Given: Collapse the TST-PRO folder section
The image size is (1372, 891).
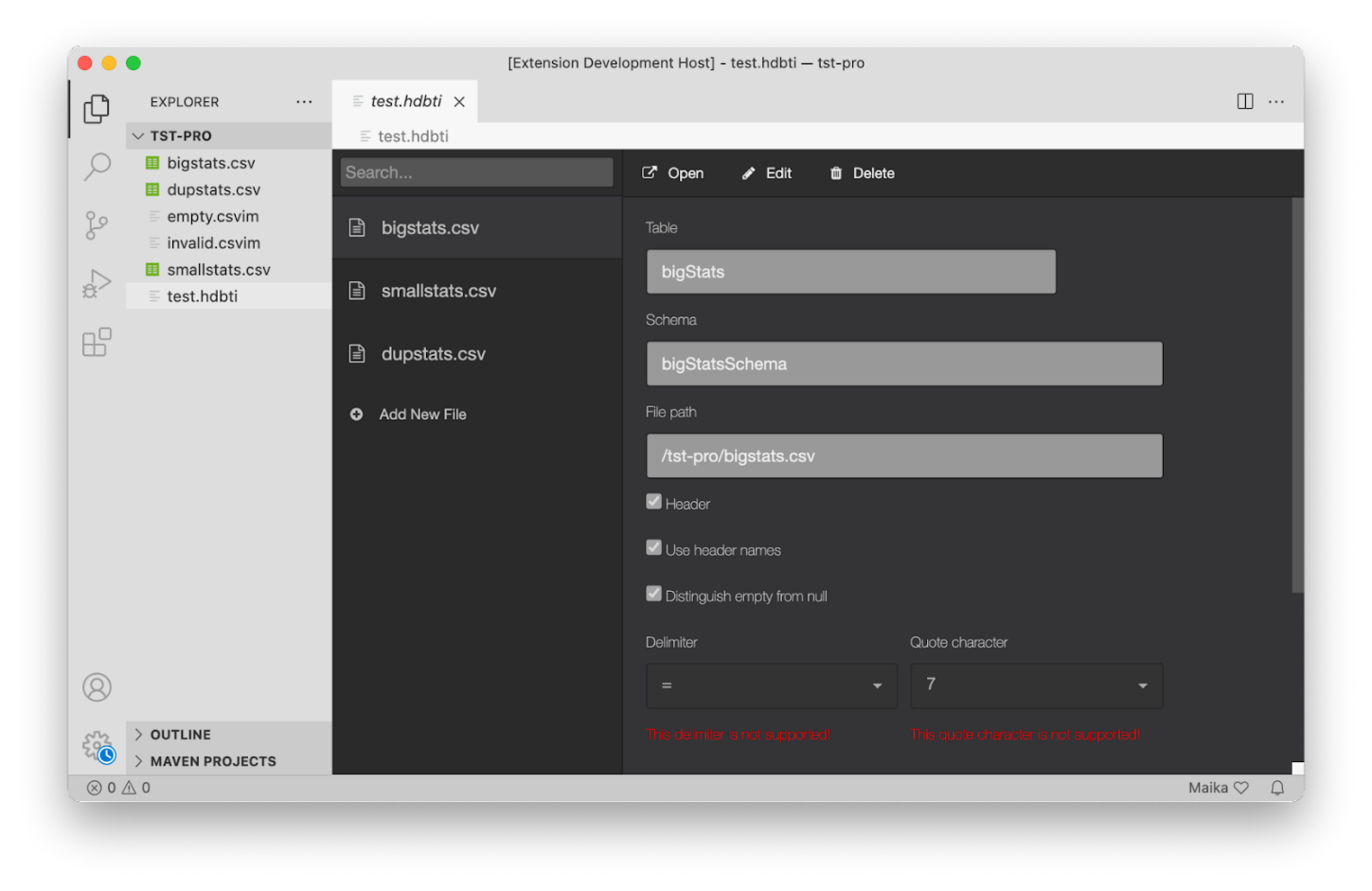Looking at the screenshot, I should pyautogui.click(x=228, y=135).
